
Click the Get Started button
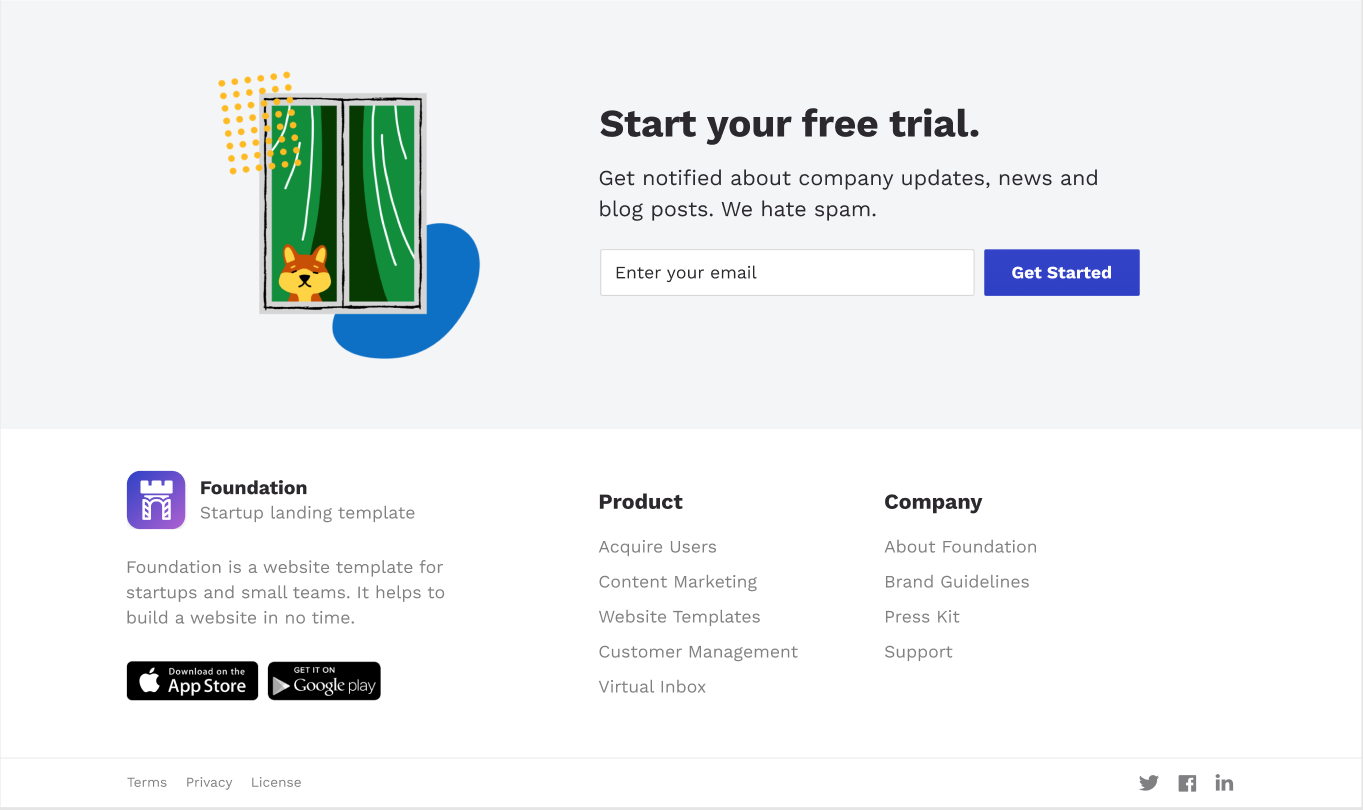pos(1061,272)
